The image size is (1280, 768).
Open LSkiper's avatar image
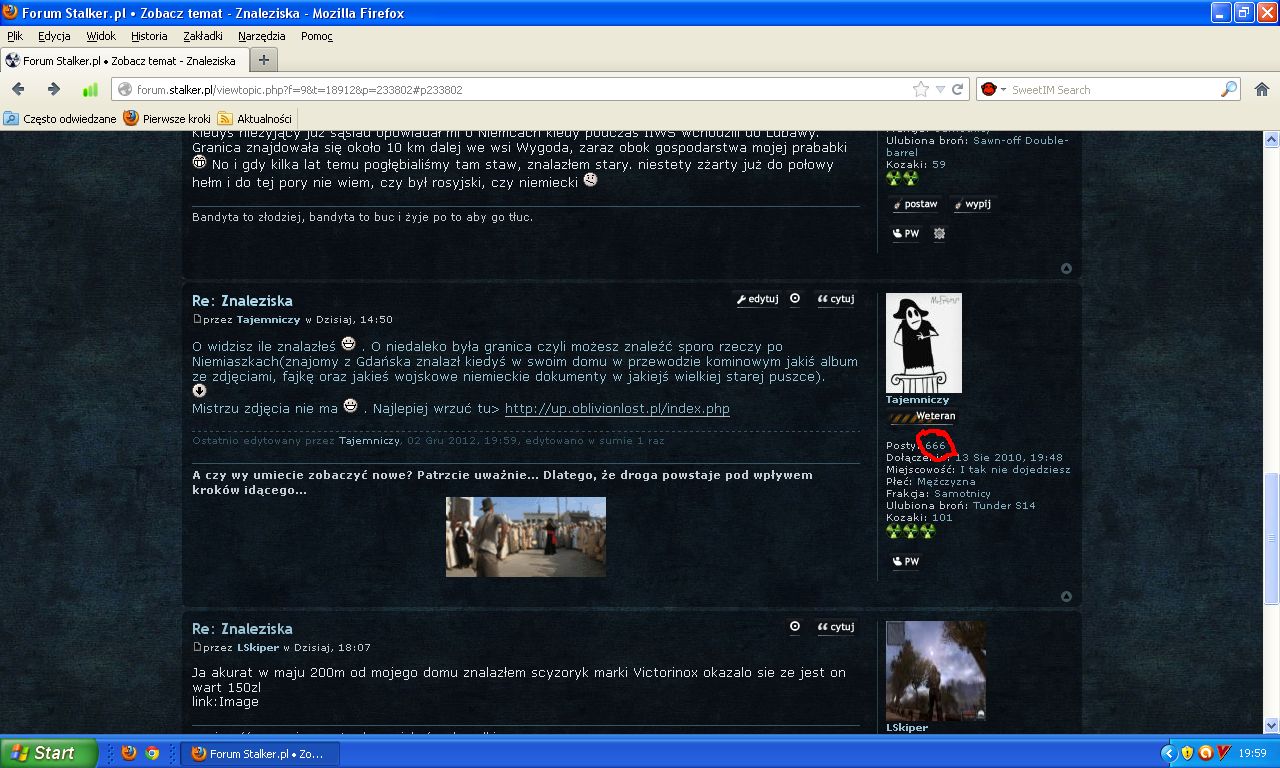(x=935, y=671)
